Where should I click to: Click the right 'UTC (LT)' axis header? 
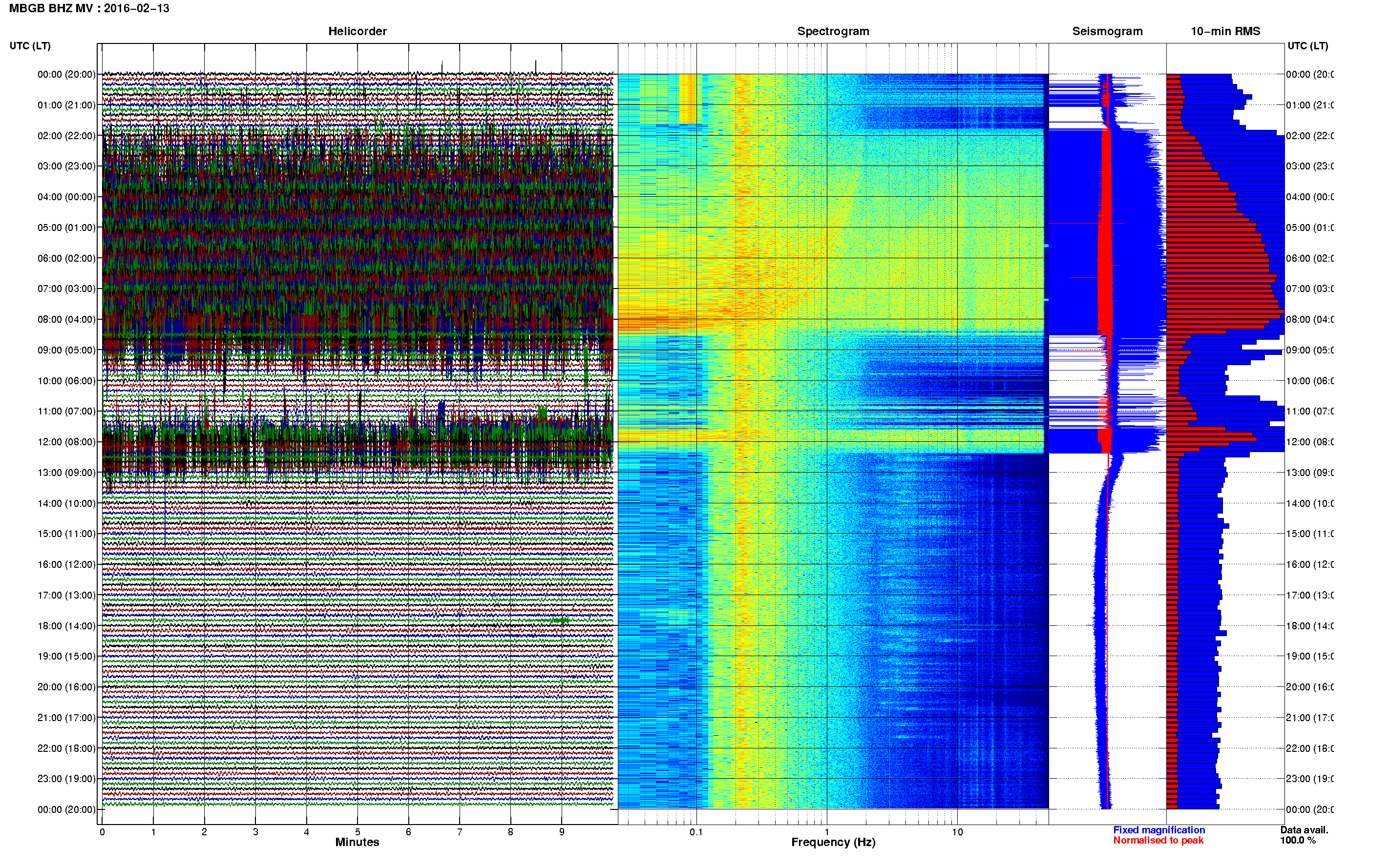pos(1307,46)
